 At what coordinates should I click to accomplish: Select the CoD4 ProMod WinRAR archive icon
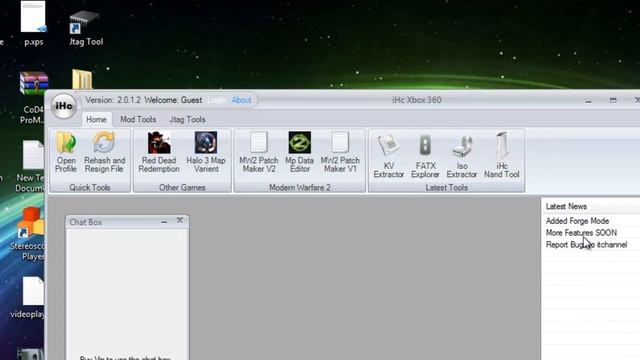point(33,98)
